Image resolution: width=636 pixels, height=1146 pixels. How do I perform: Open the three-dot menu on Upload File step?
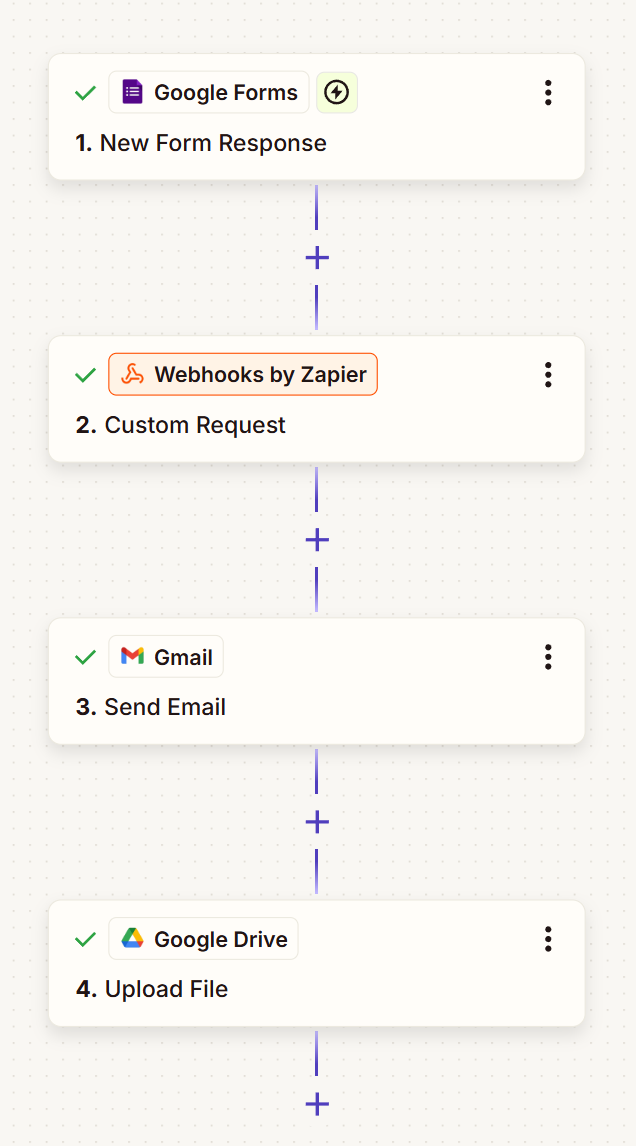coord(548,939)
